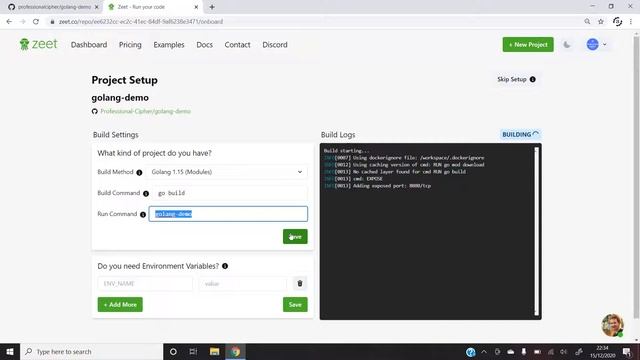Image resolution: width=640 pixels, height=360 pixels.
Task: Go back in the browser
Action: pos(9,22)
